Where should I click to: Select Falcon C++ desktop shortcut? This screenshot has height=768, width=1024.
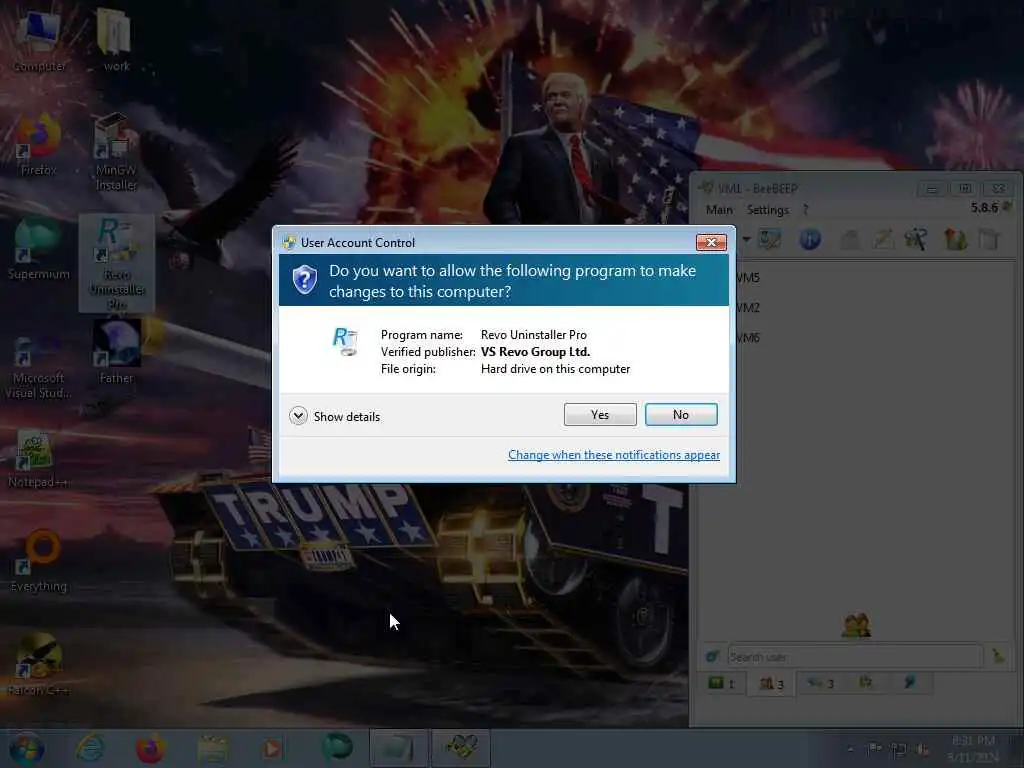coord(39,665)
